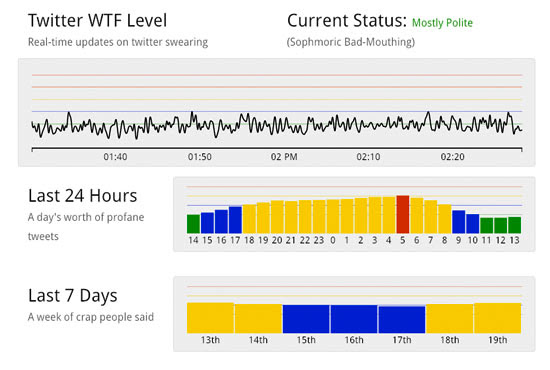Viewport: 550px width, 370px height.
Task: Click the 'Last 7 Days' heading
Action: coord(73,296)
